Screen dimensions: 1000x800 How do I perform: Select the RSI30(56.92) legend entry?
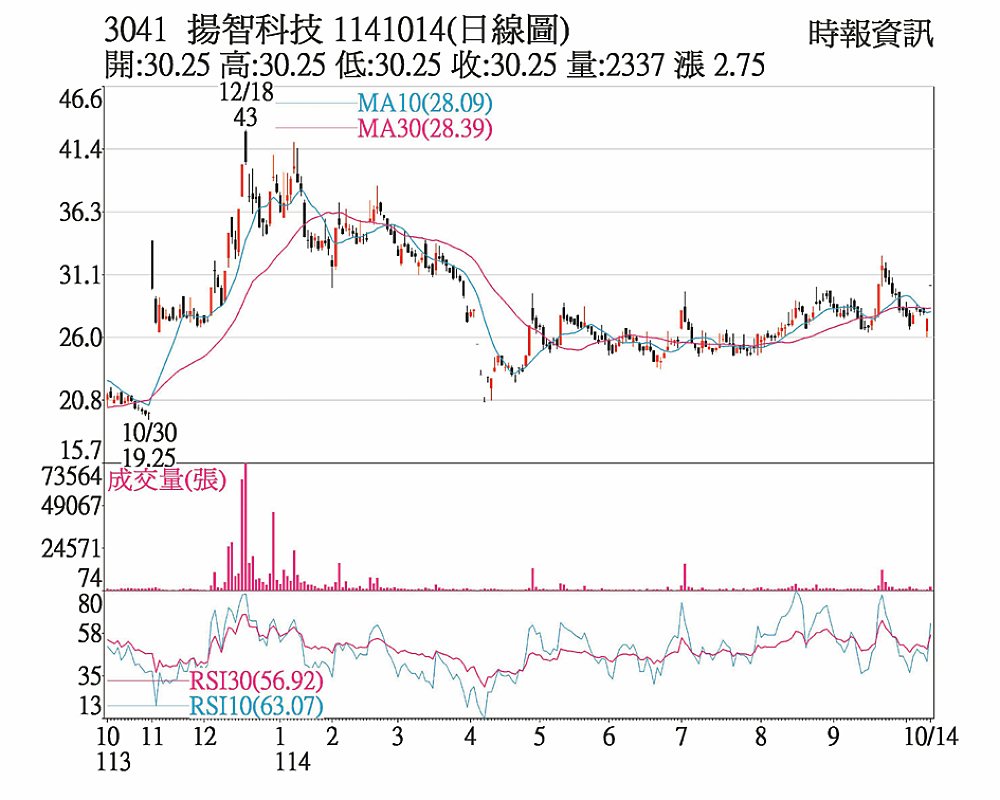click(x=255, y=682)
